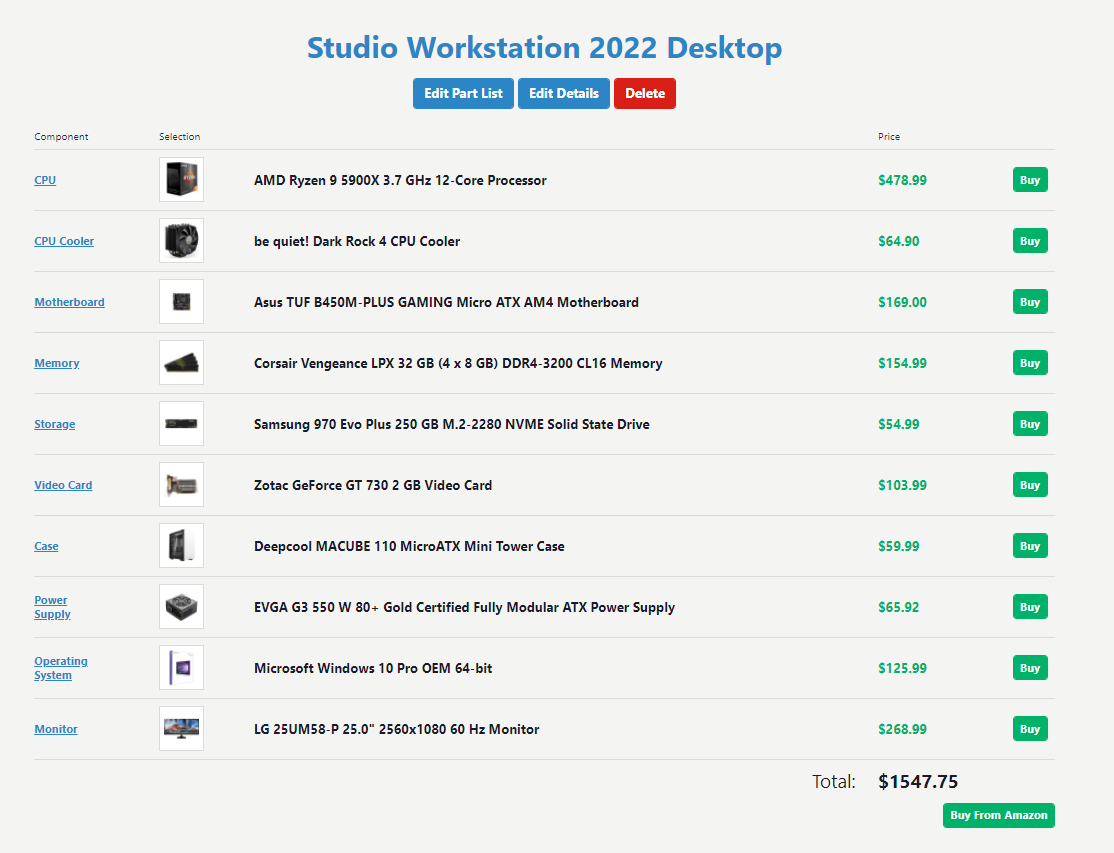Click the be quiet! Dark Rock 4 CPU Cooler name

pyautogui.click(x=357, y=241)
